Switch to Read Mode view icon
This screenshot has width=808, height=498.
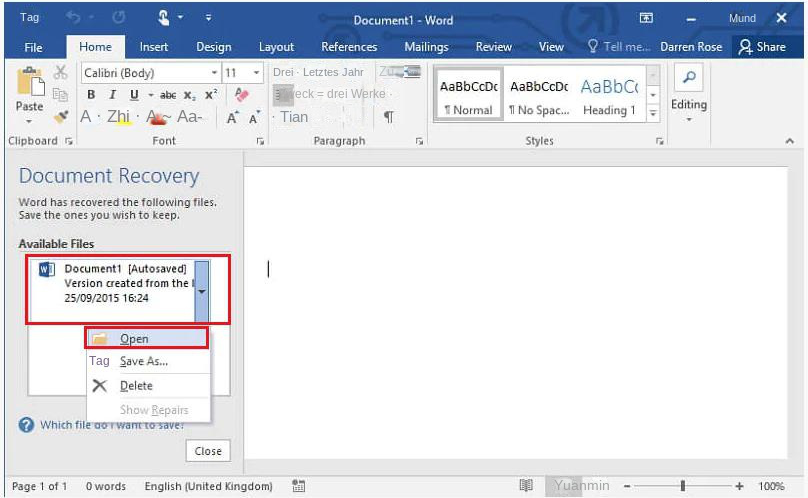[526, 486]
